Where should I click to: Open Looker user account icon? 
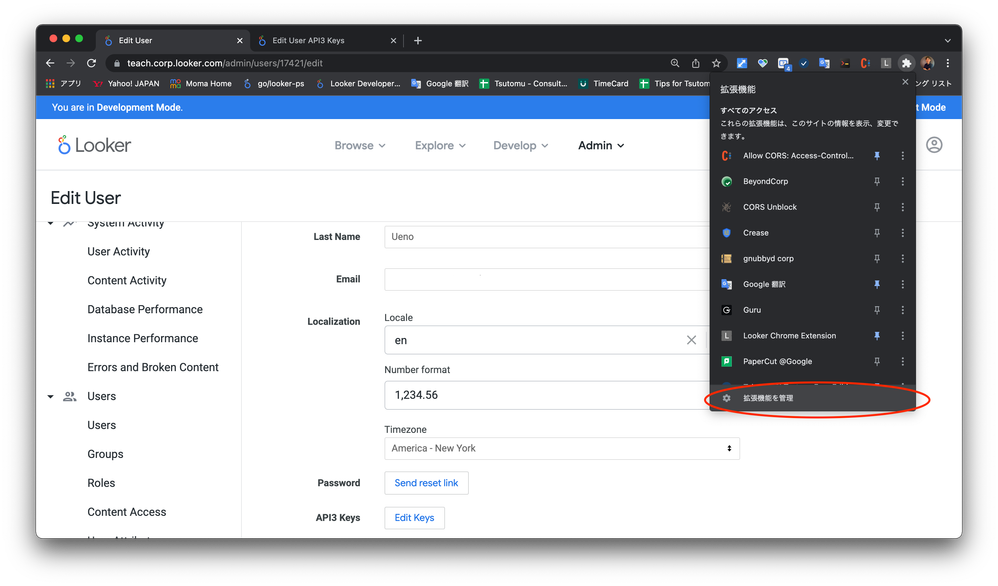[934, 145]
